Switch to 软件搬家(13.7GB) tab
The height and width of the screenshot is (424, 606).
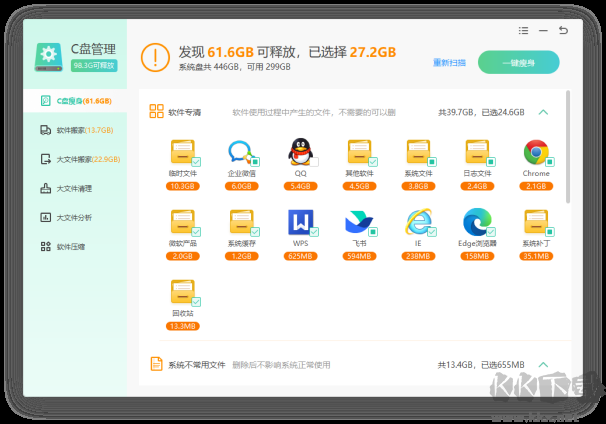[75, 130]
